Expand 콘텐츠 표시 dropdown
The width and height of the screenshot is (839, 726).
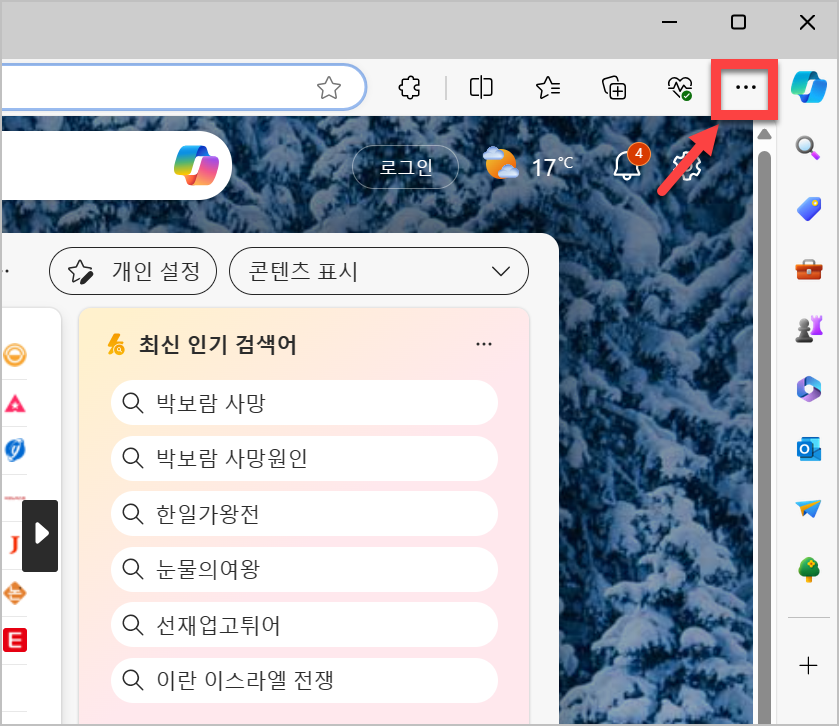coord(379,271)
